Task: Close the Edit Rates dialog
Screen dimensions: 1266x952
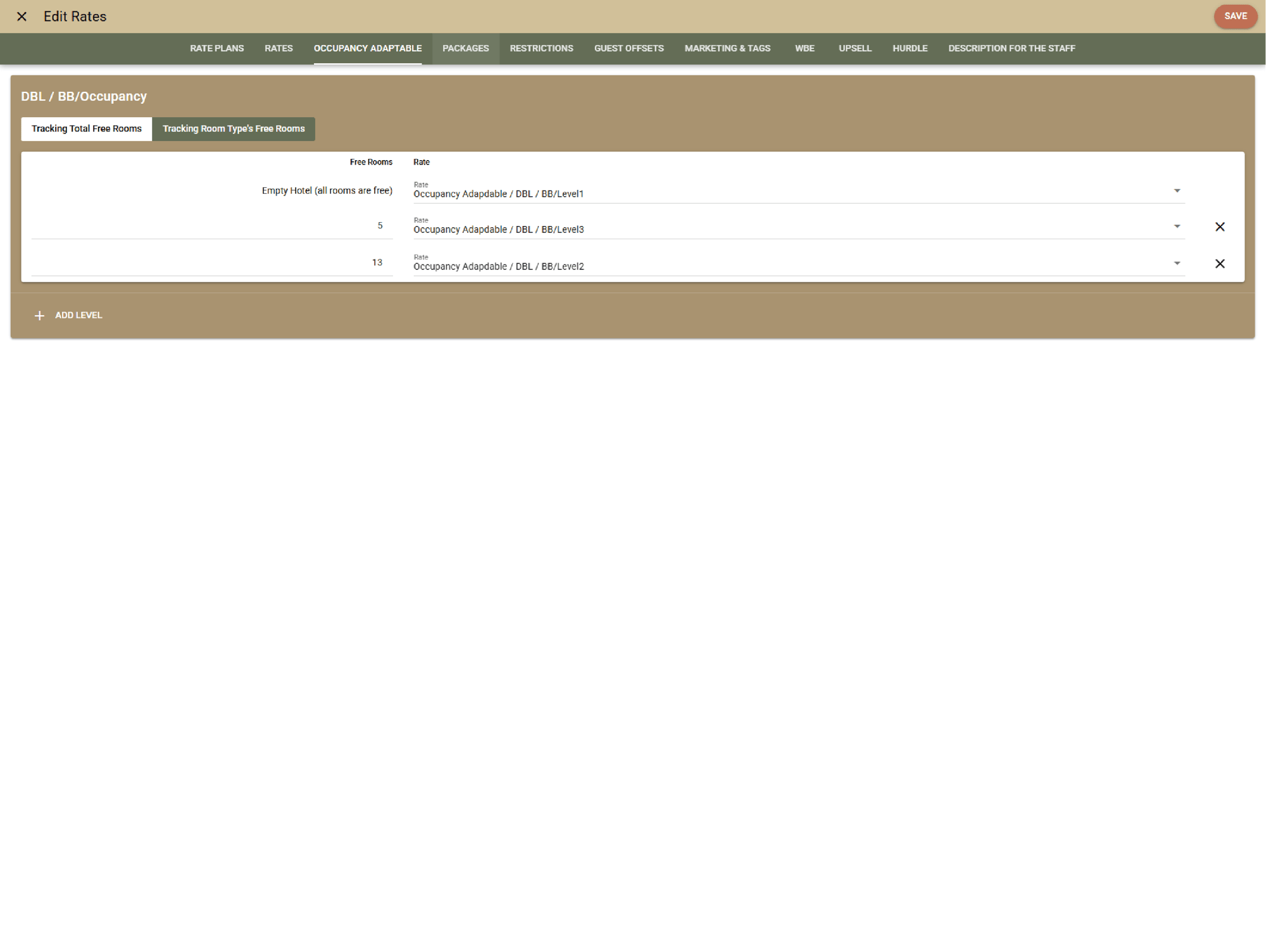Action: pos(22,16)
